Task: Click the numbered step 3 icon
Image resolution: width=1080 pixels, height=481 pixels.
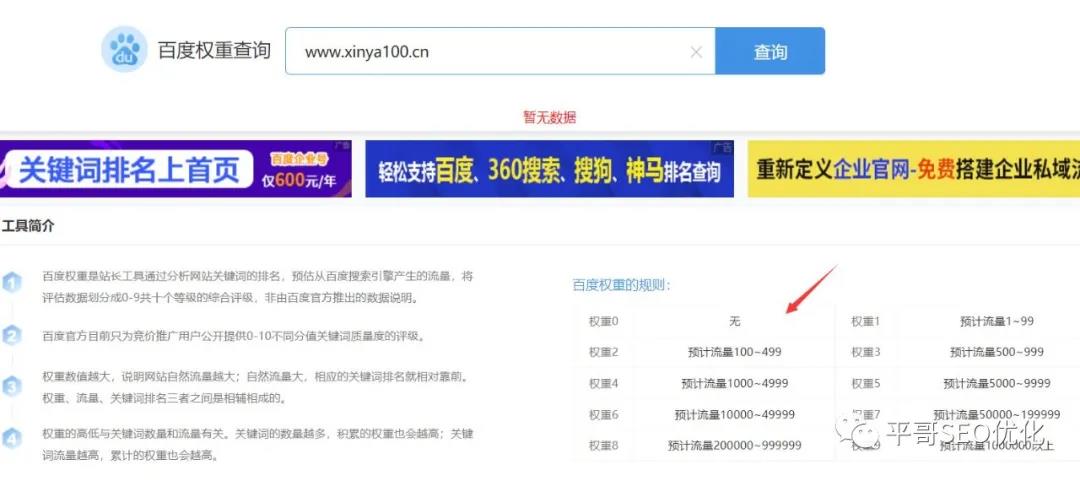Action: pyautogui.click(x=12, y=386)
